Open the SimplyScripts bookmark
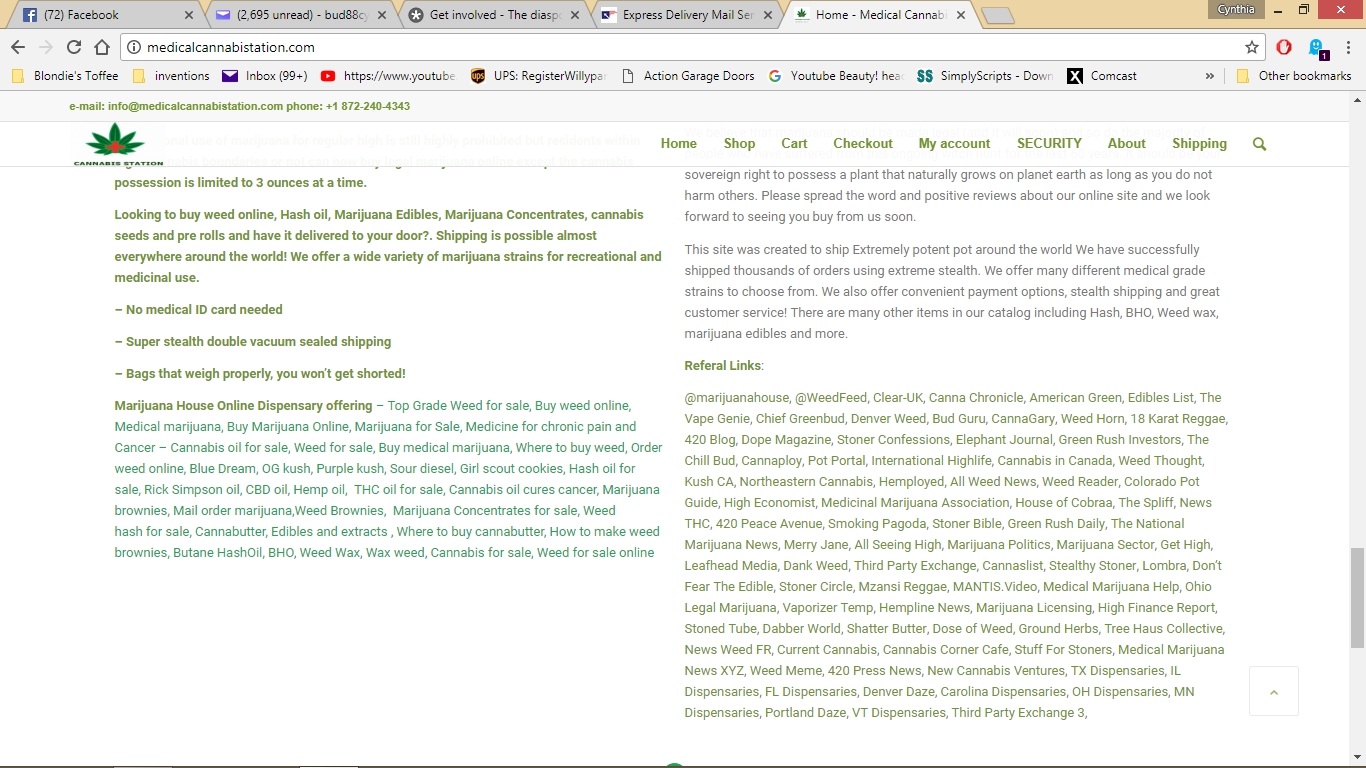 (985, 76)
